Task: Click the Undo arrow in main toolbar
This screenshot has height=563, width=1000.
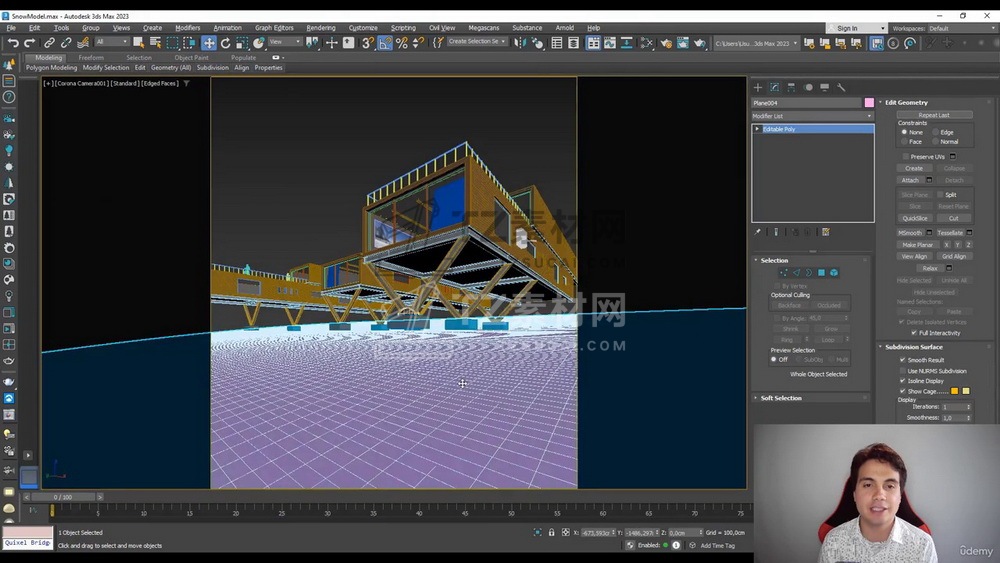Action: (13, 43)
